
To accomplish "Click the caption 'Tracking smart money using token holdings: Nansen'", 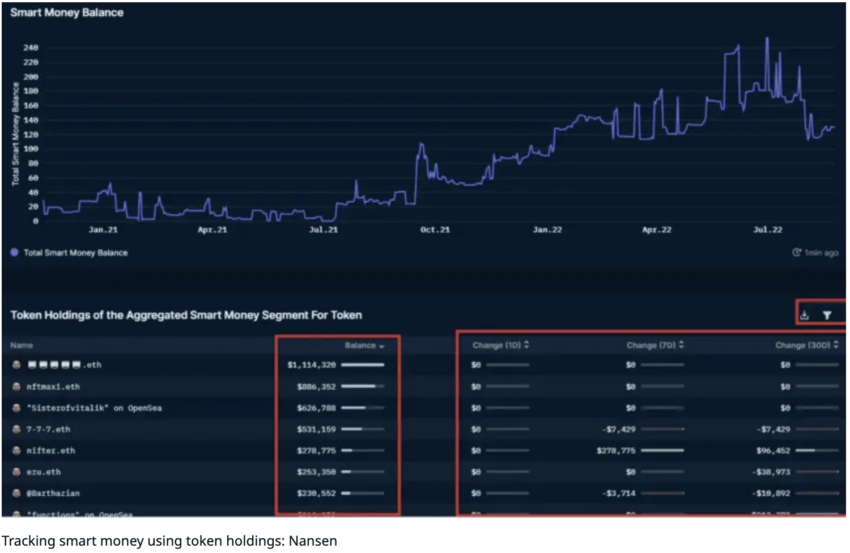I will (x=169, y=541).
